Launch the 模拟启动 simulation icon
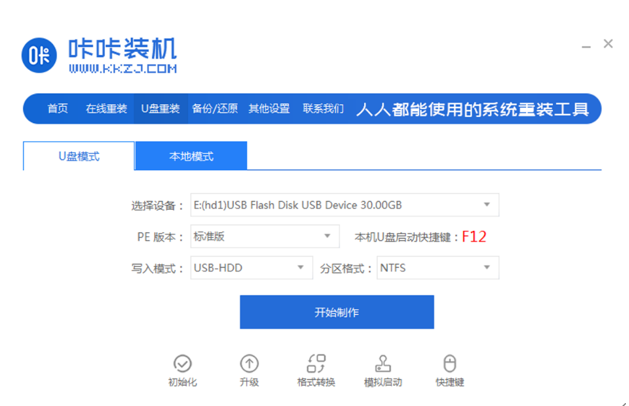 coord(383,363)
